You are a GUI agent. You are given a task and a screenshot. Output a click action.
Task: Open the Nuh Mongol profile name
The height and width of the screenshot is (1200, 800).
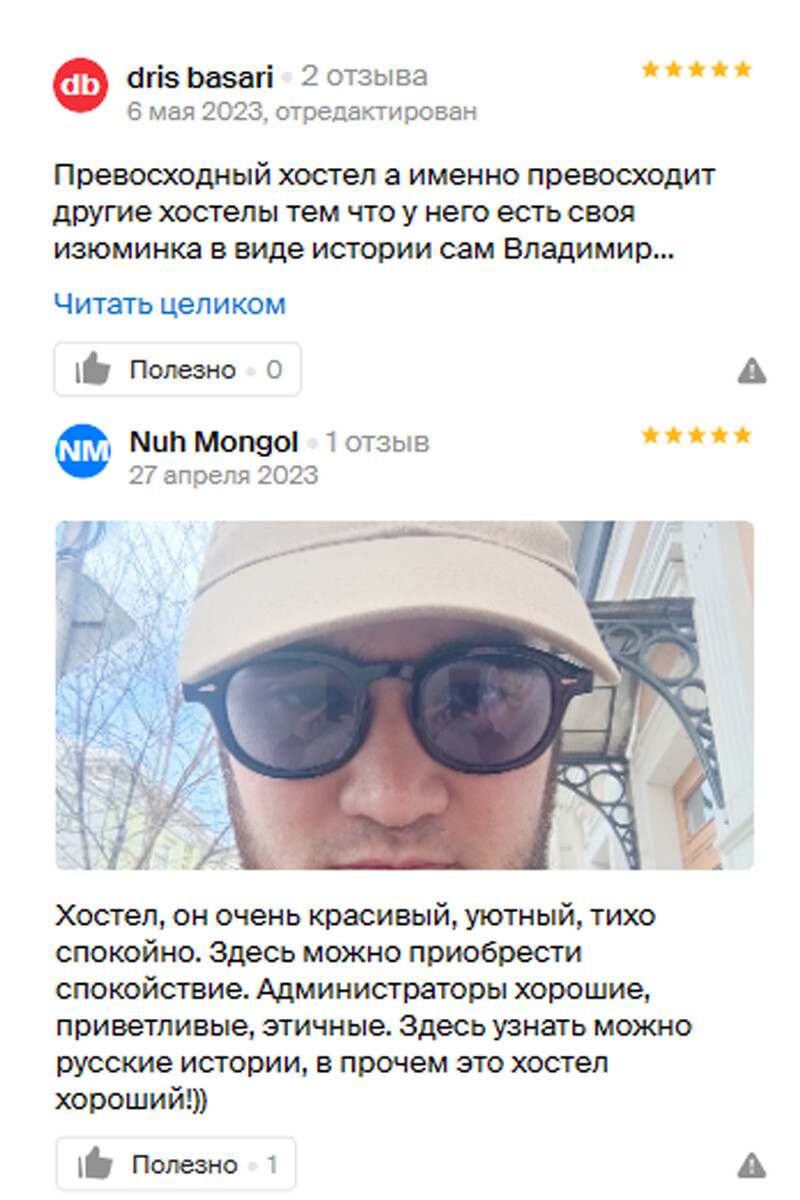(214, 441)
